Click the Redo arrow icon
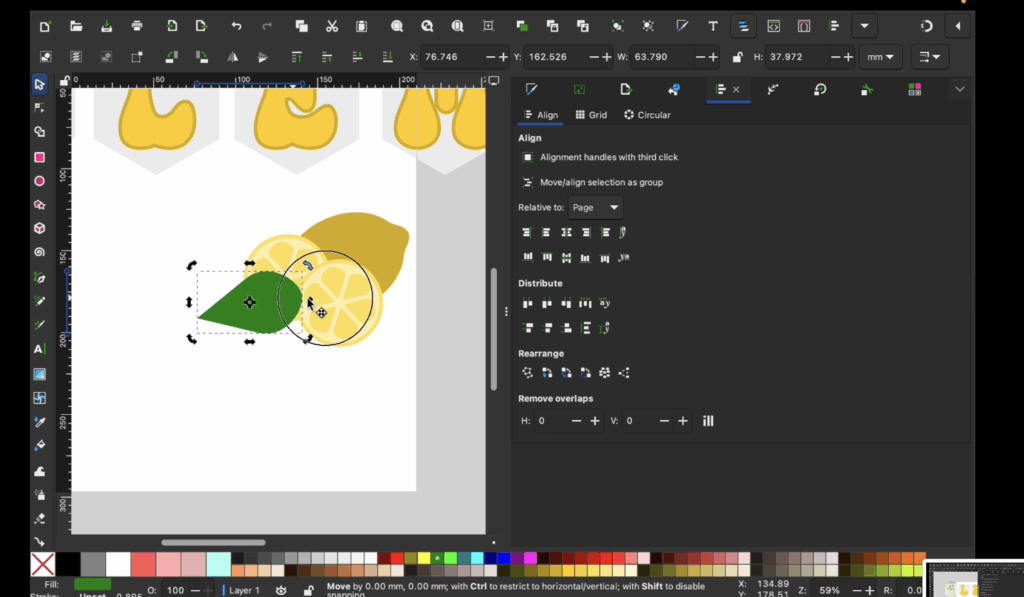The image size is (1024, 597). [266, 26]
